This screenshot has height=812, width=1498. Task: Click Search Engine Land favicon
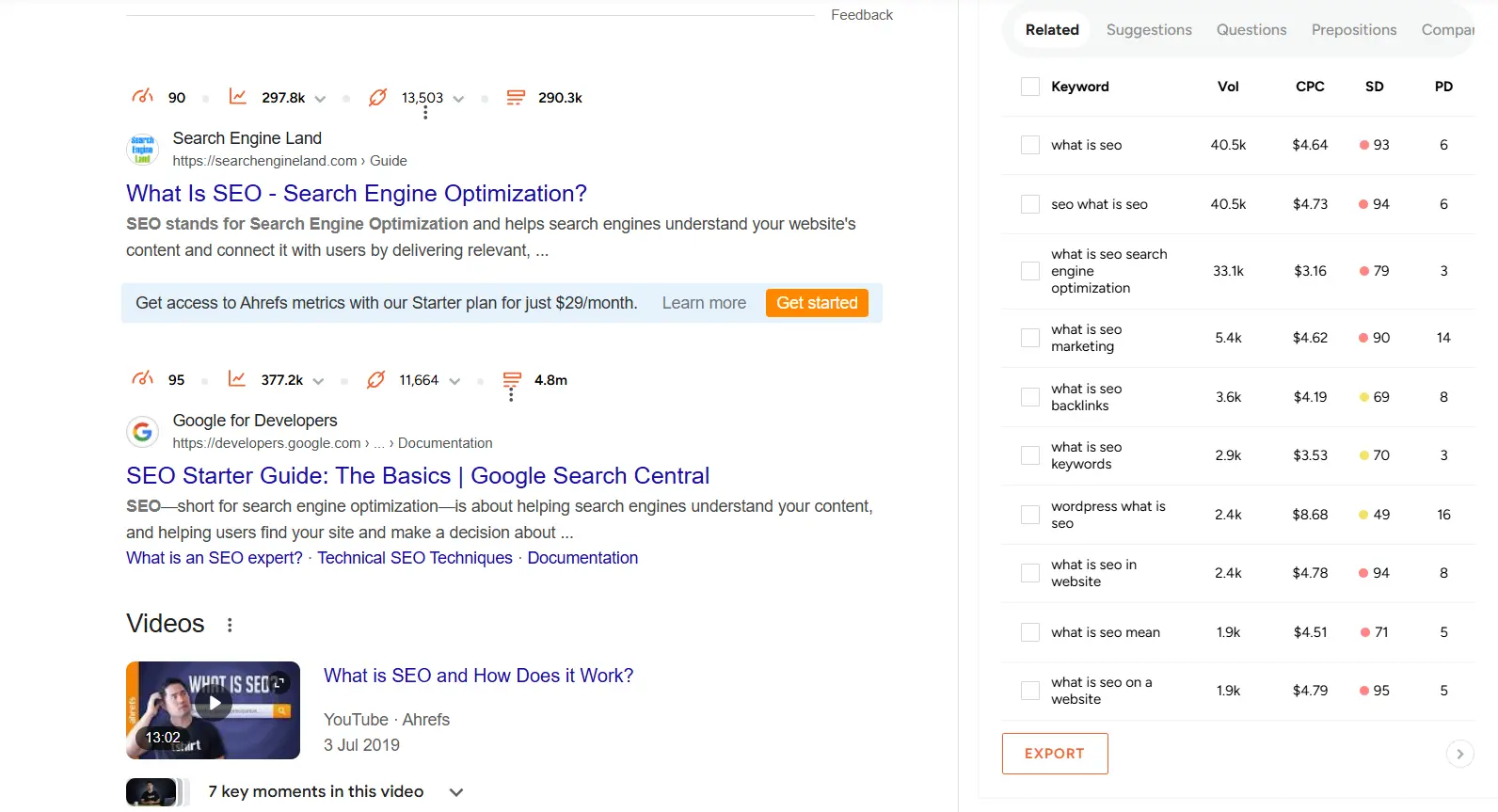[142, 149]
